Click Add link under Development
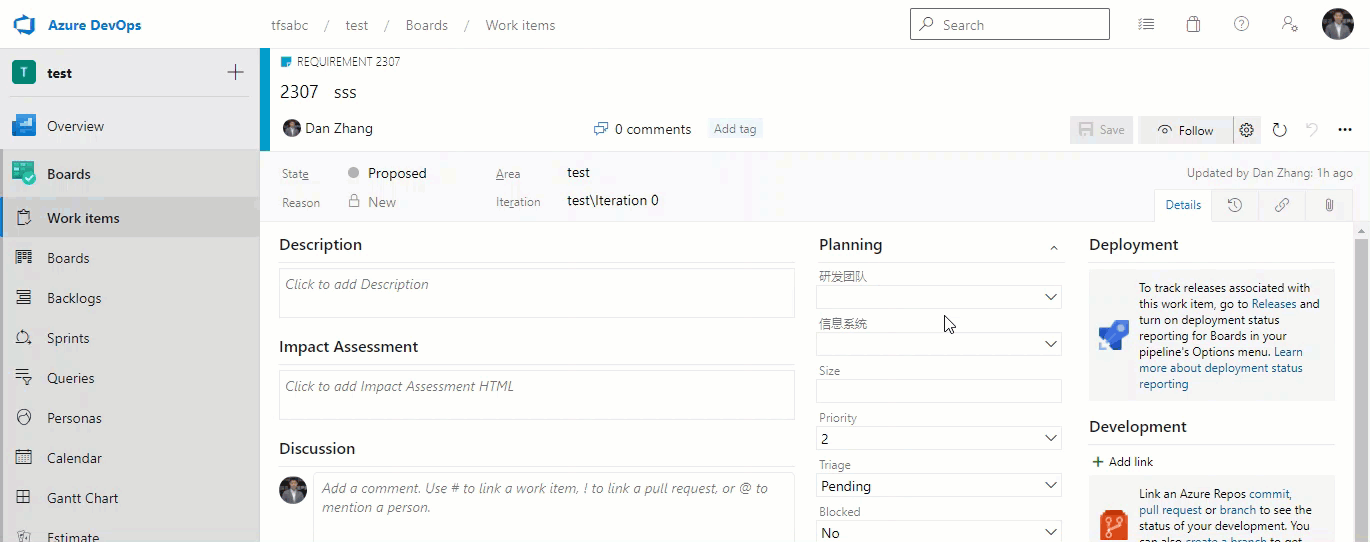Screen dimensions: 1370x542 [1122, 462]
